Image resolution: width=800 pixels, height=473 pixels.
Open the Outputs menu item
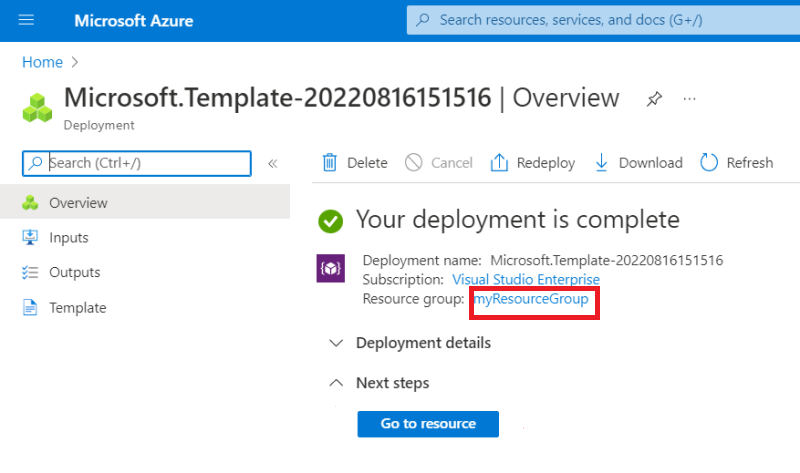(75, 272)
